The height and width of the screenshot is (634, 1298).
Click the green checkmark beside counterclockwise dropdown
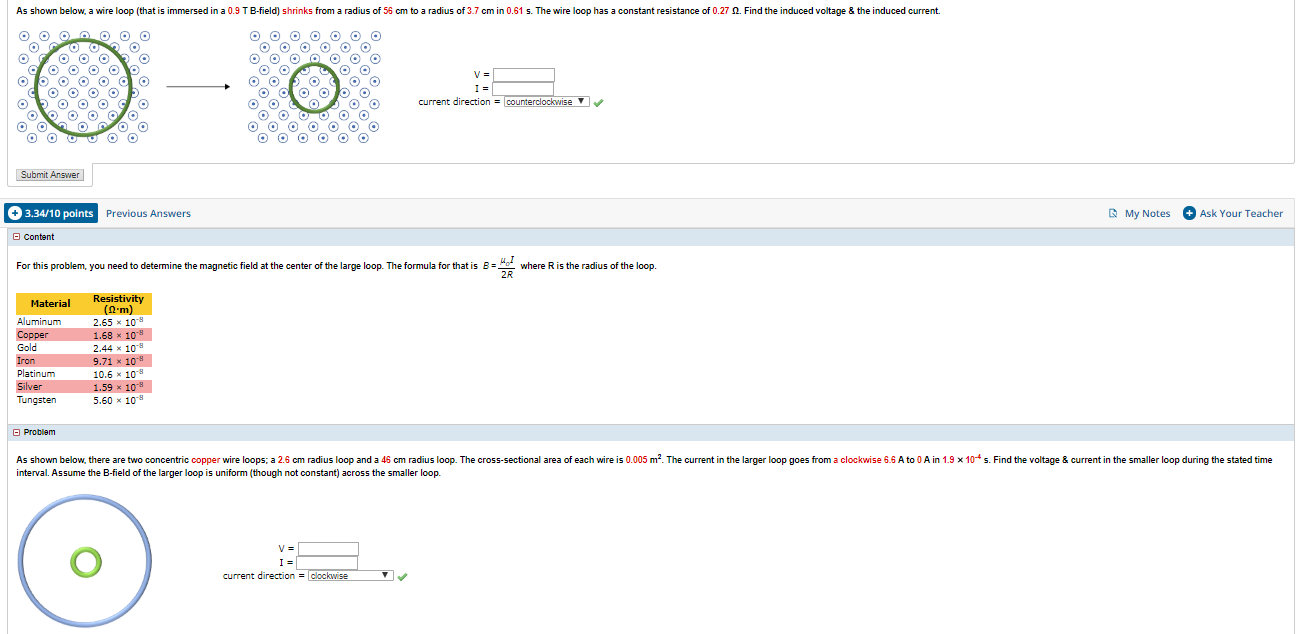597,101
